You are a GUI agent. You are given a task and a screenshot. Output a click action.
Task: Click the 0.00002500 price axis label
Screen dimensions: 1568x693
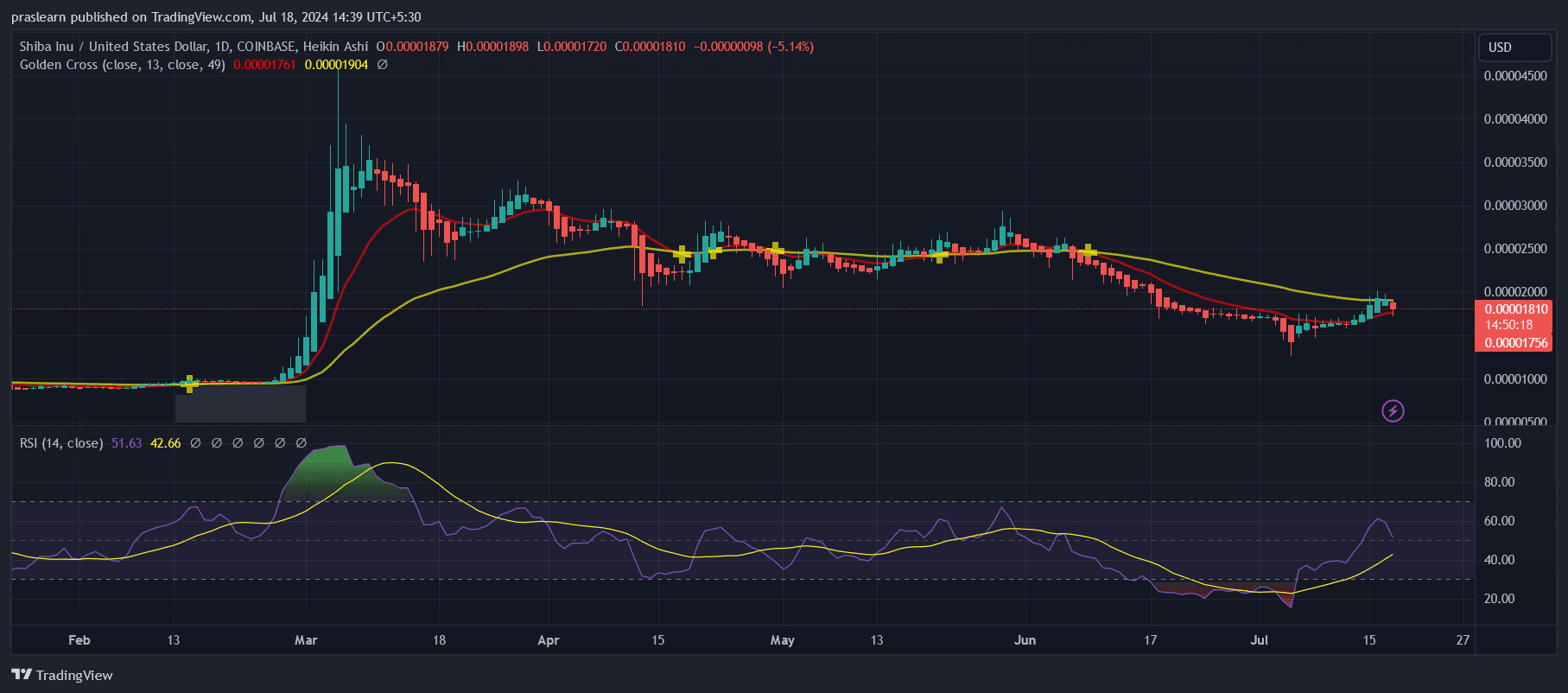point(1515,249)
